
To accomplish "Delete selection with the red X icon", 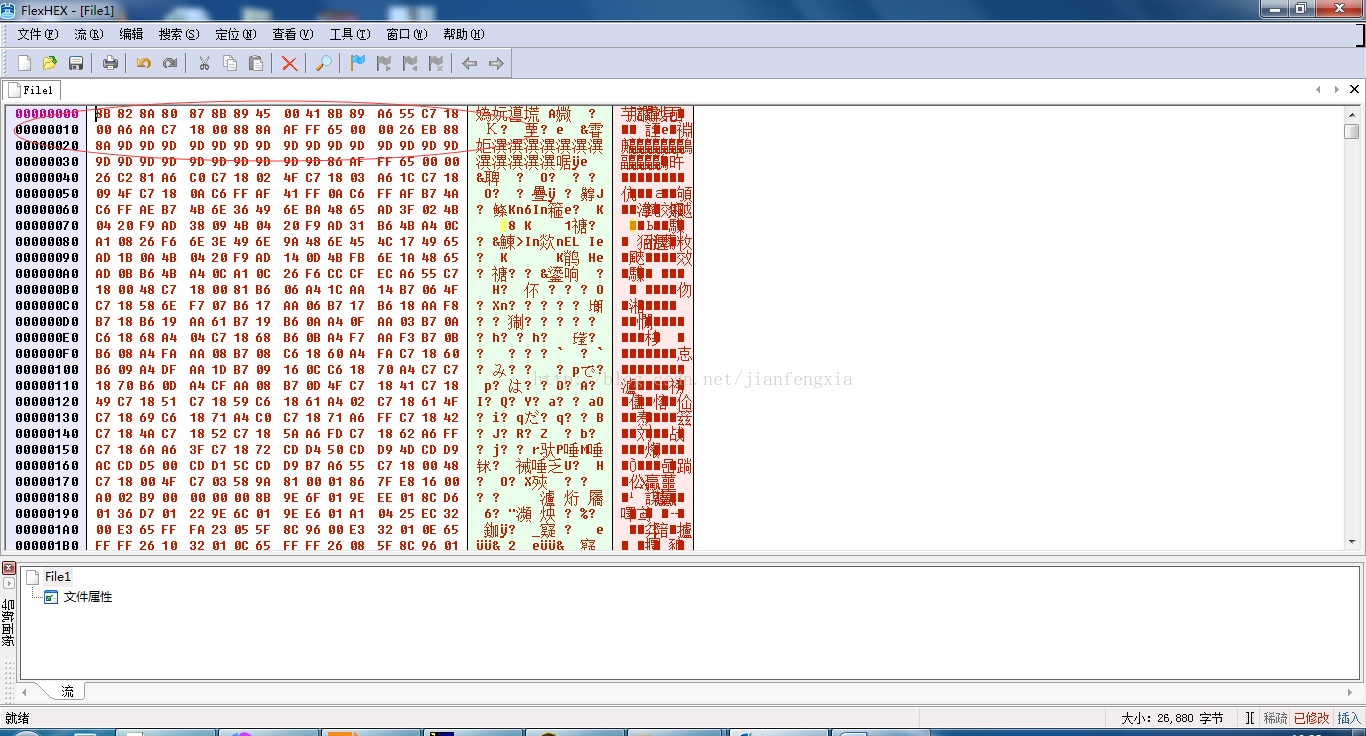I will point(290,63).
